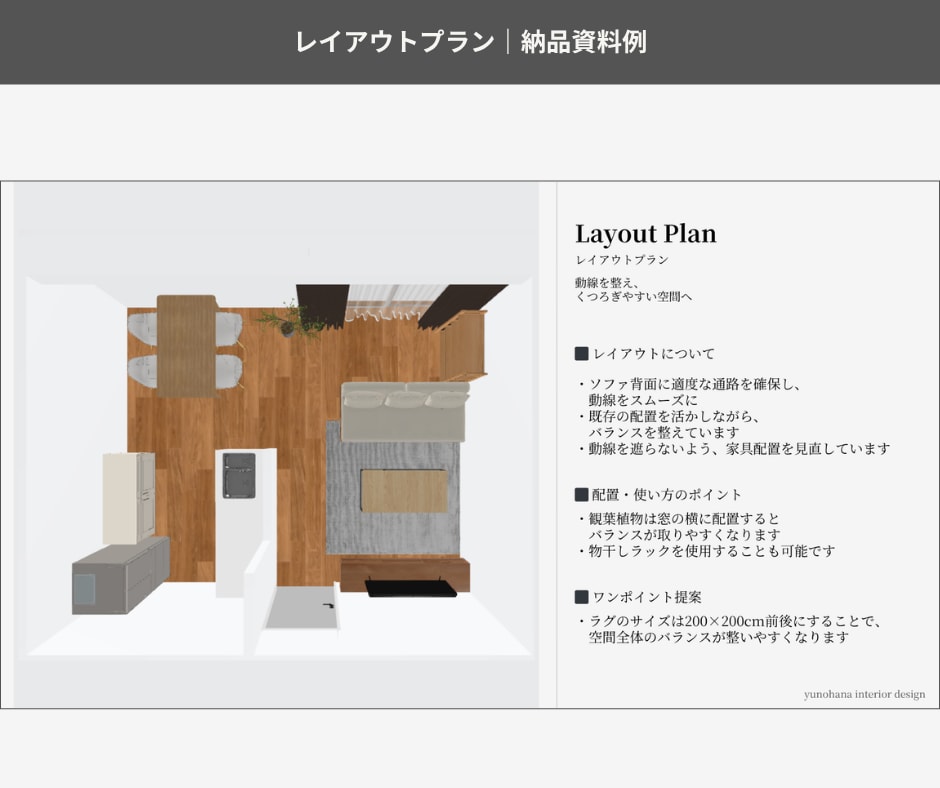Click the section heading 'ワンポイント提案'
940x788 pixels.
click(x=647, y=597)
